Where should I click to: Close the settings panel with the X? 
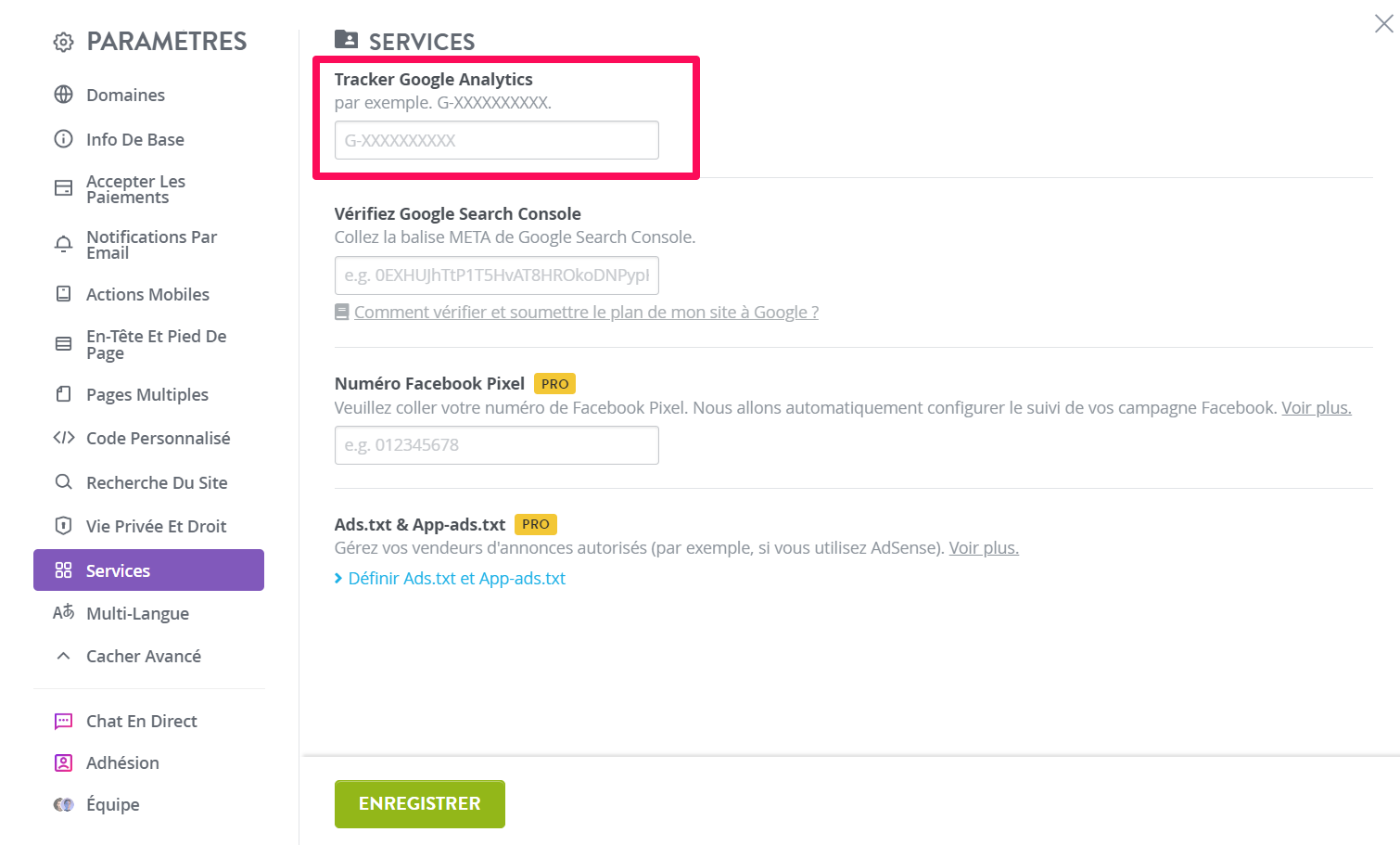click(1383, 23)
